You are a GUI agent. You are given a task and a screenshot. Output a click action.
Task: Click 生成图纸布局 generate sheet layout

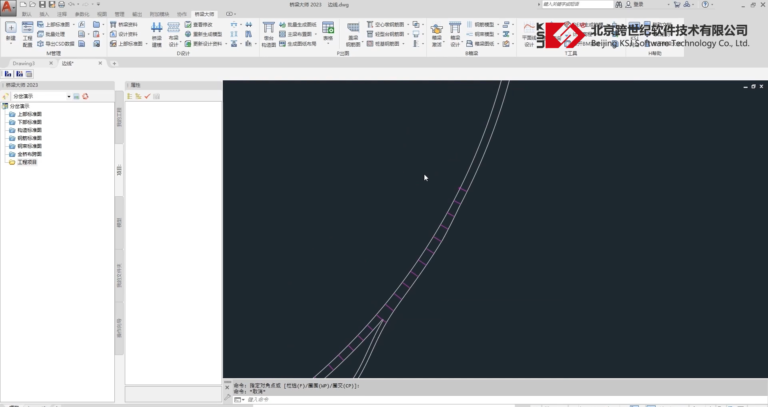[x=298, y=44]
